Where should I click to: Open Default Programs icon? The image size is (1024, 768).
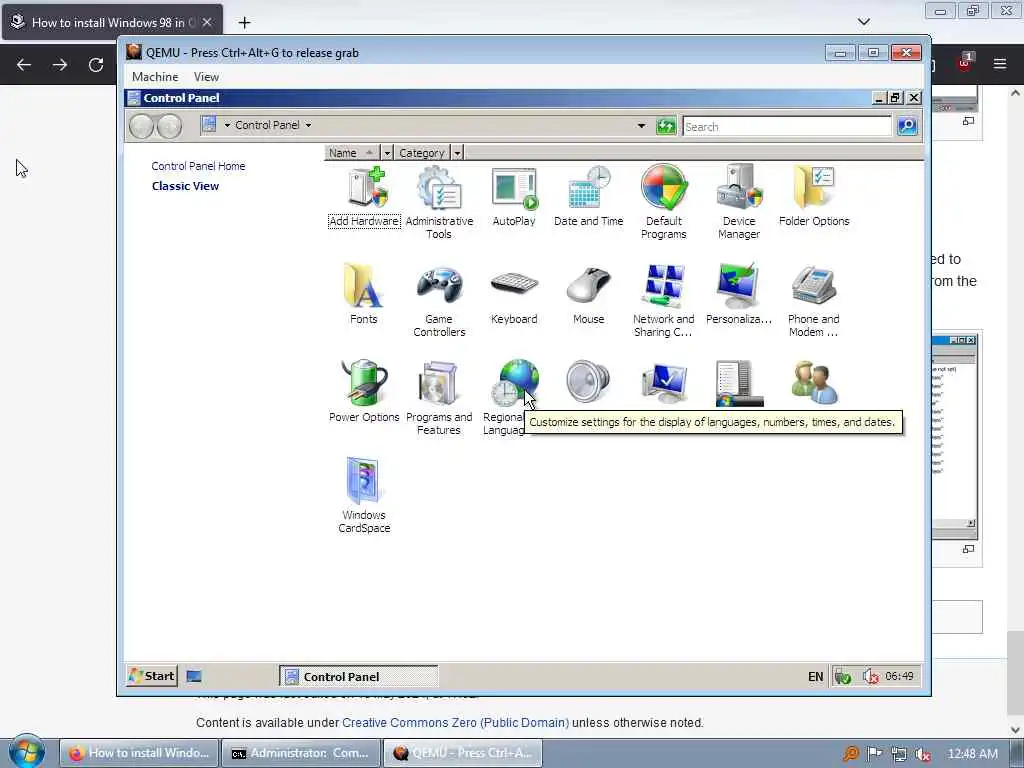[664, 202]
